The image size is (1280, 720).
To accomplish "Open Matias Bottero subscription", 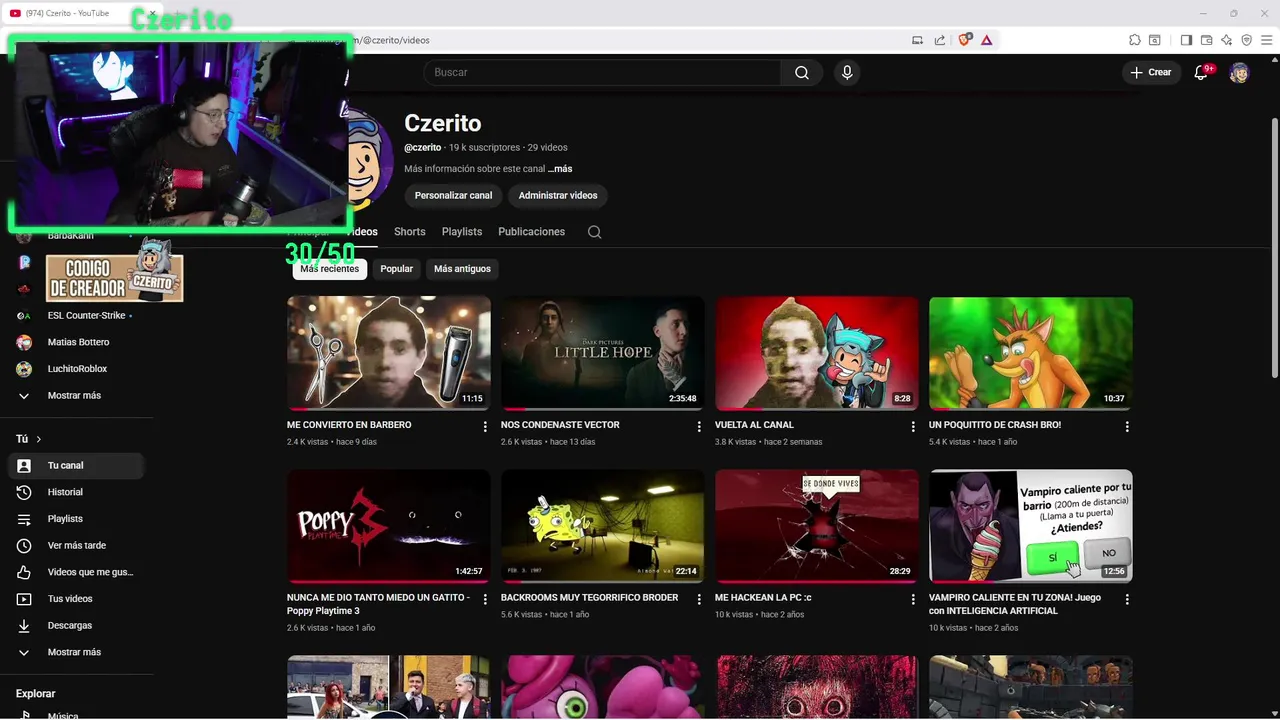I will [x=76, y=342].
